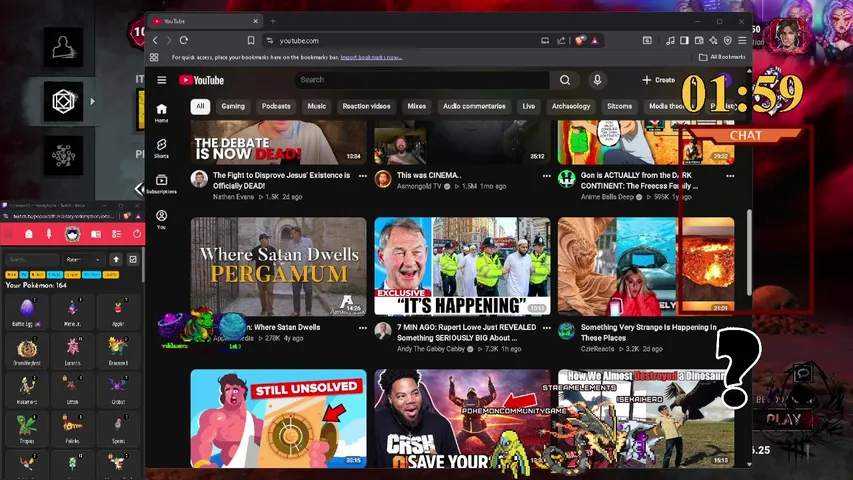853x480 pixels.
Task: Click the YouTube logo
Action: (x=201, y=80)
